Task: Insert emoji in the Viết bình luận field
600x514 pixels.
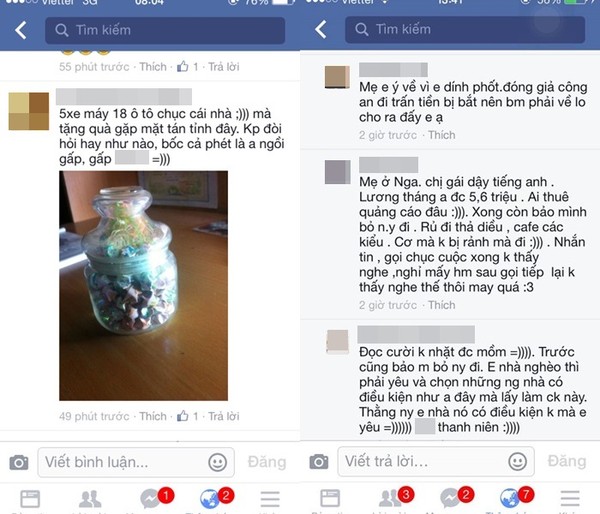Action: (217, 462)
